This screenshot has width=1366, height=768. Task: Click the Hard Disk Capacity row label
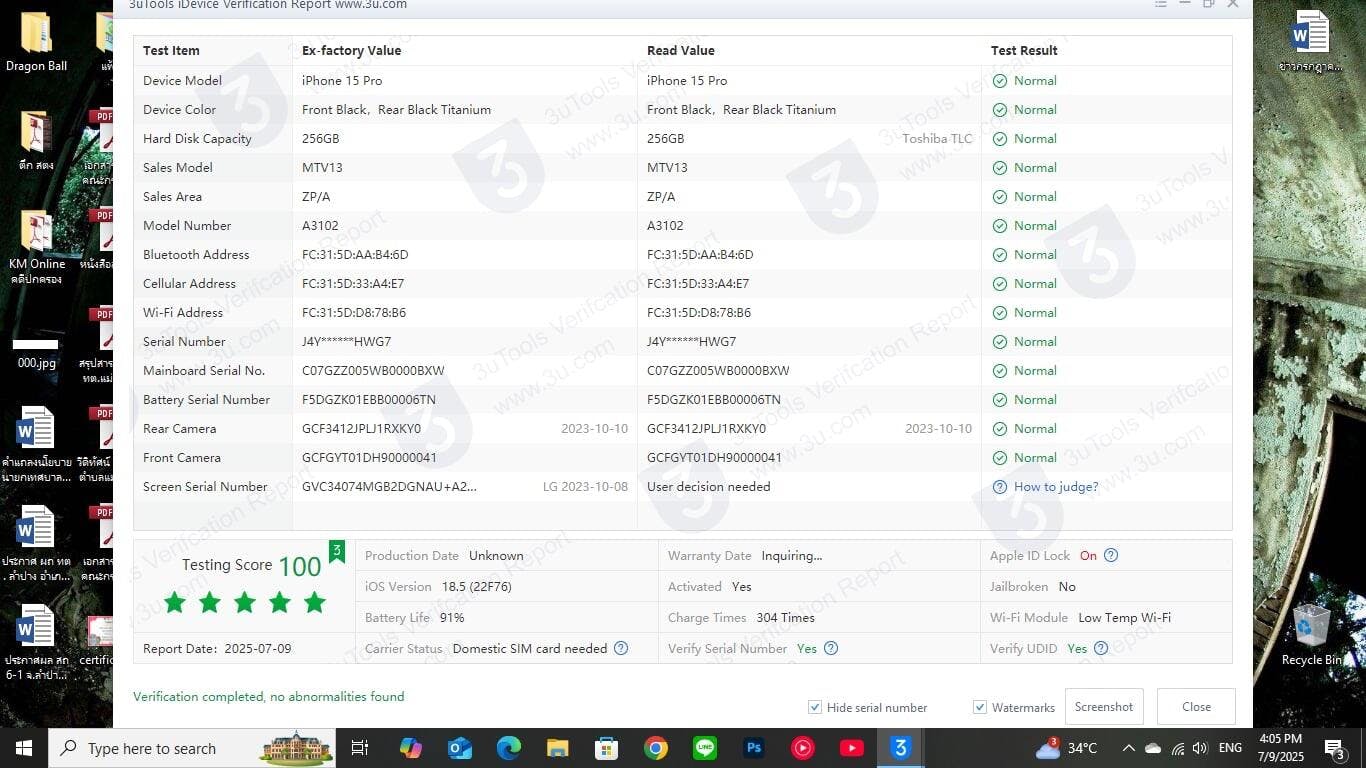[x=197, y=139]
